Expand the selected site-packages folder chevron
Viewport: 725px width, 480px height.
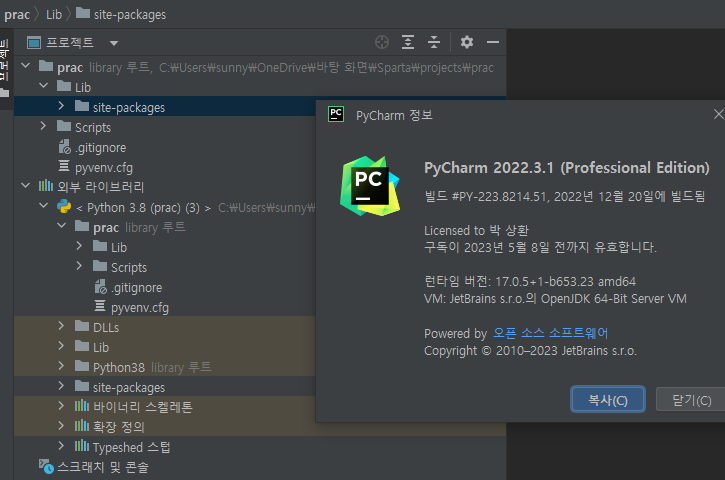pos(61,106)
